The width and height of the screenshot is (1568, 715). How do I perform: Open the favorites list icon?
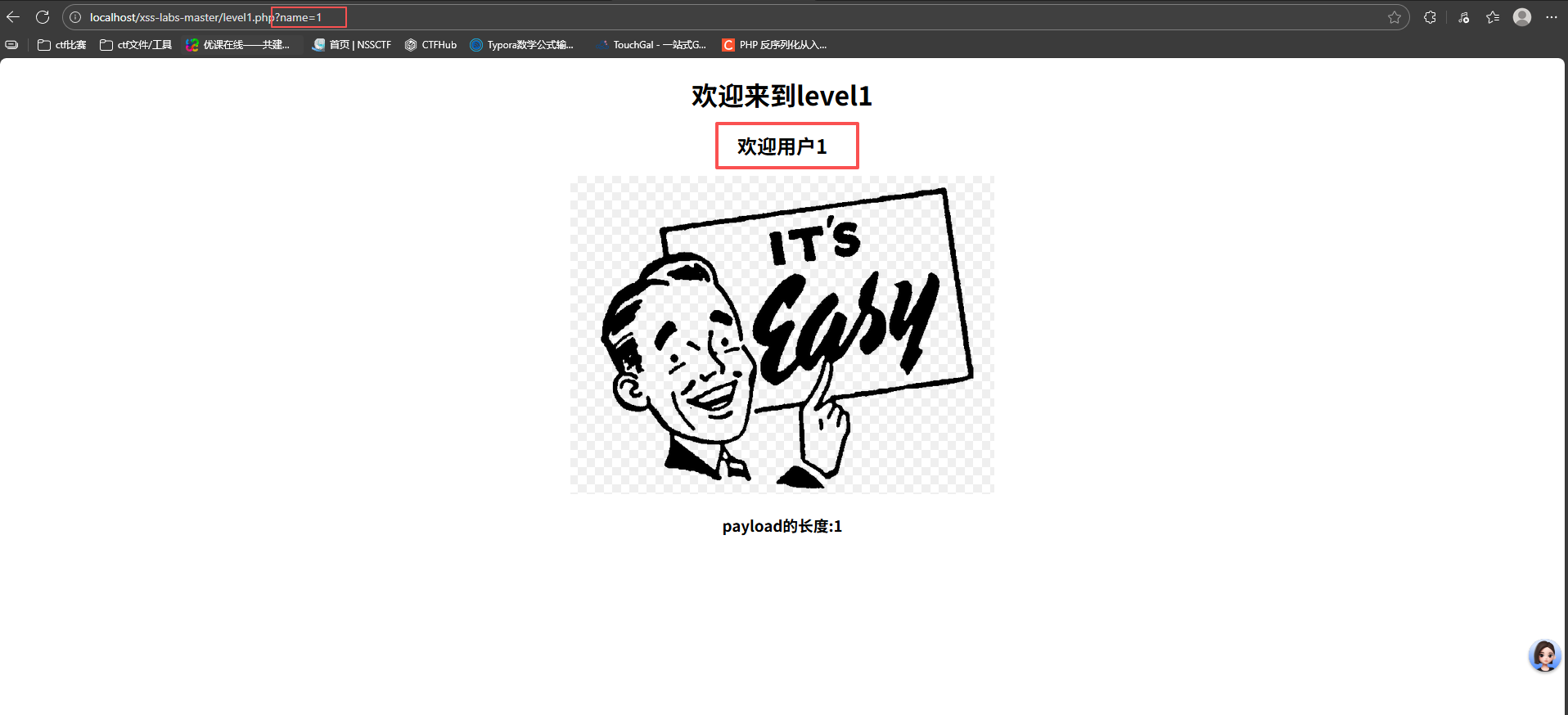(1493, 17)
